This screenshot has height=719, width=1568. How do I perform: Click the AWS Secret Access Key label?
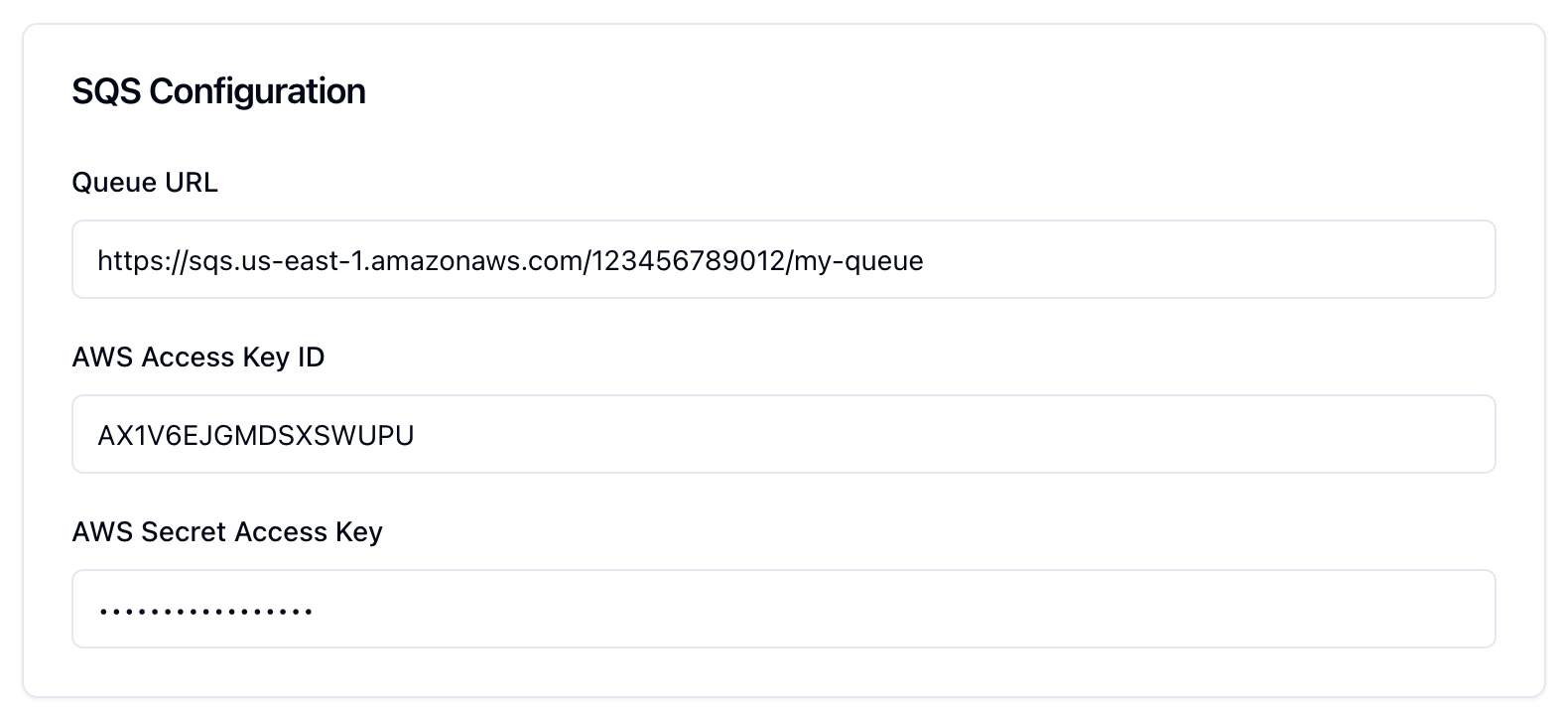(x=227, y=531)
